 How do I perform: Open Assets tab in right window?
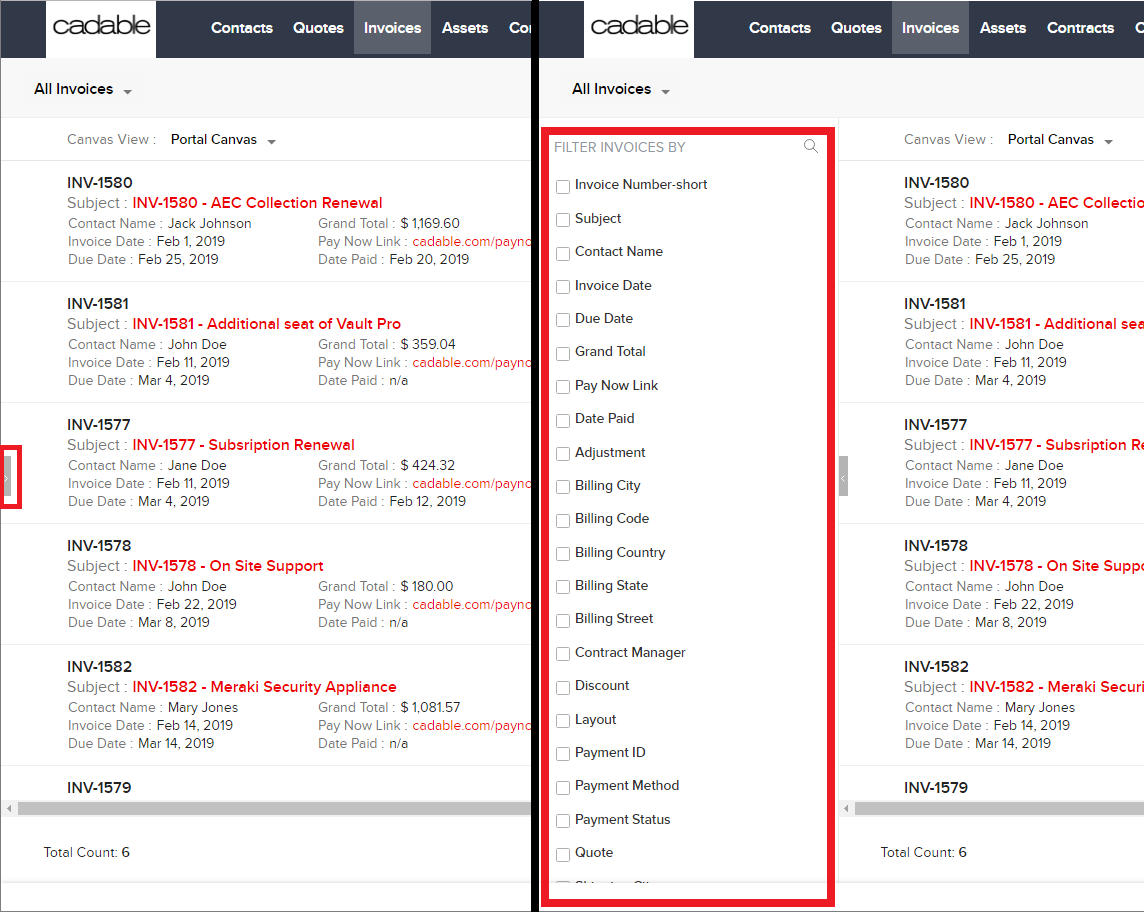point(1002,28)
